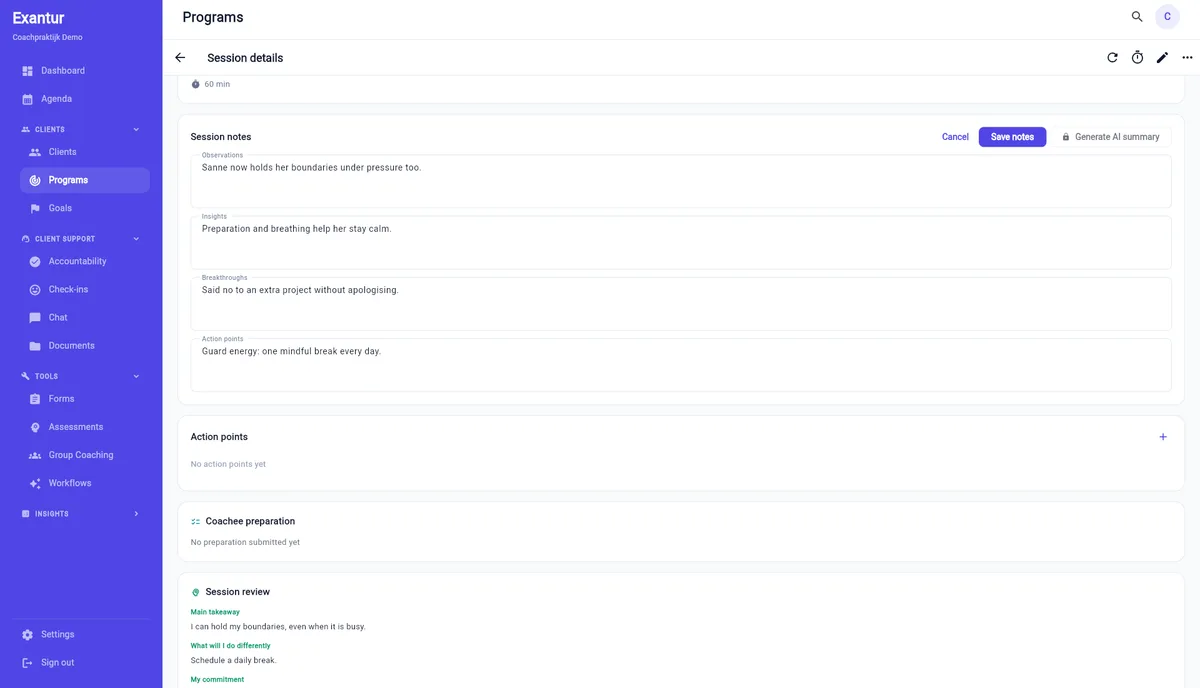Open the three-dots more menu
Screen dimensions: 1200x688
(1187, 58)
